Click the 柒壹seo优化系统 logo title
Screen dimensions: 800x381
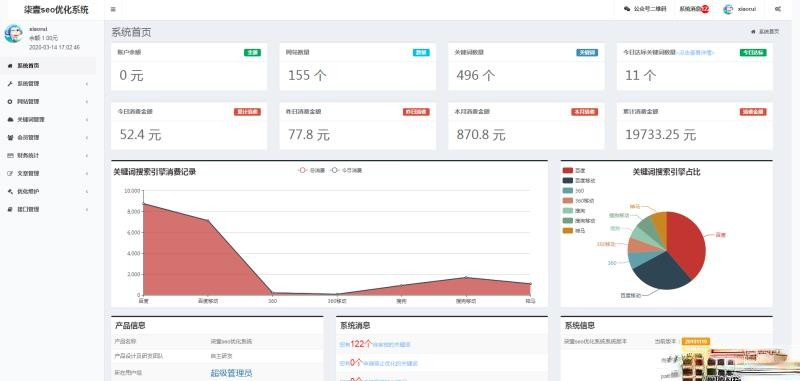(56, 10)
